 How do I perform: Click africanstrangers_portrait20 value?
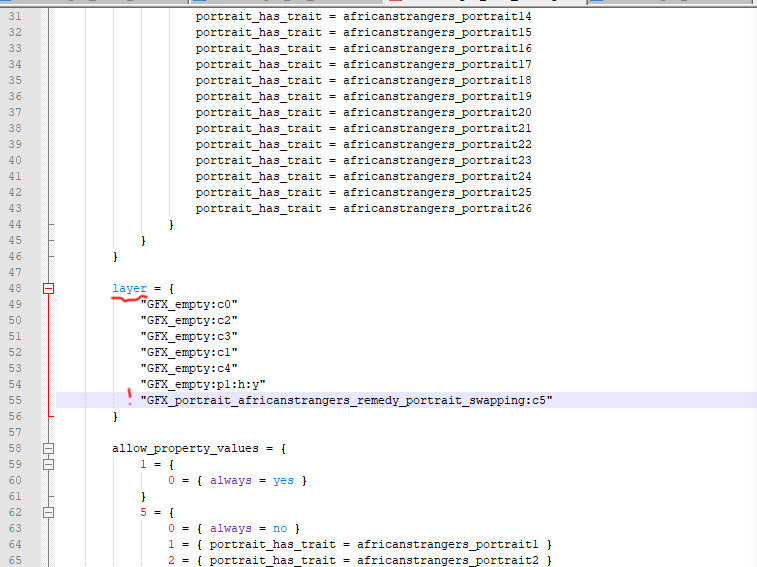(437, 112)
